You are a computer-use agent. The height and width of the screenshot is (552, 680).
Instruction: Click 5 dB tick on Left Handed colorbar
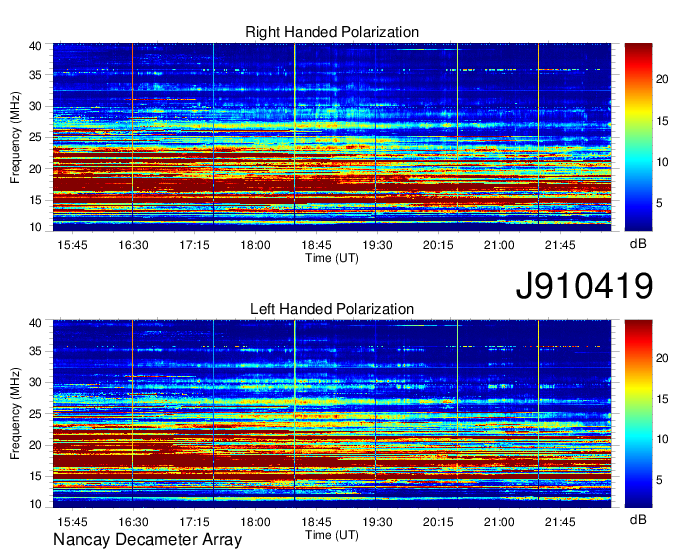coord(659,480)
